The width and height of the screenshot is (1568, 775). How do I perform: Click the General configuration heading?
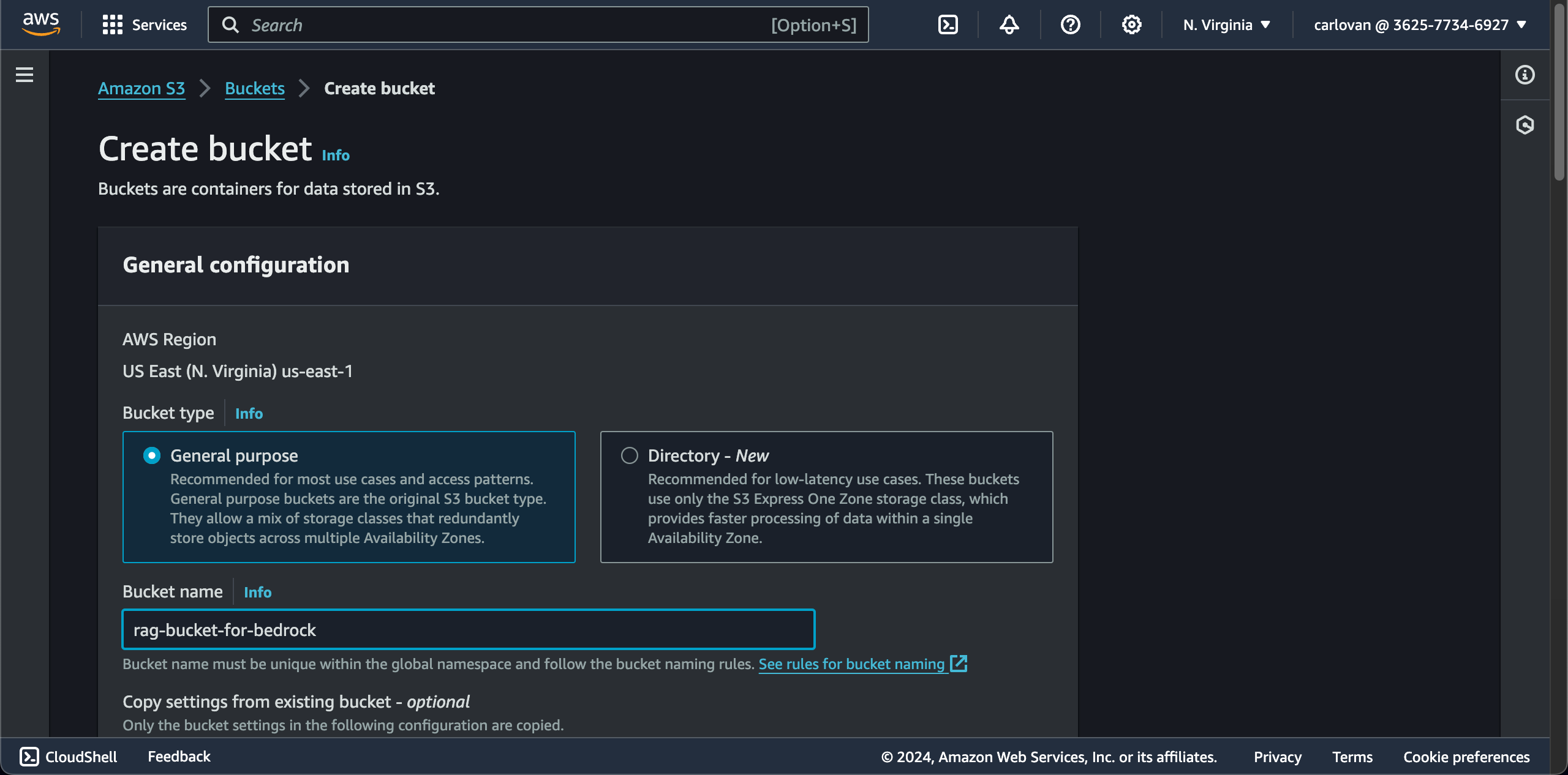[236, 265]
